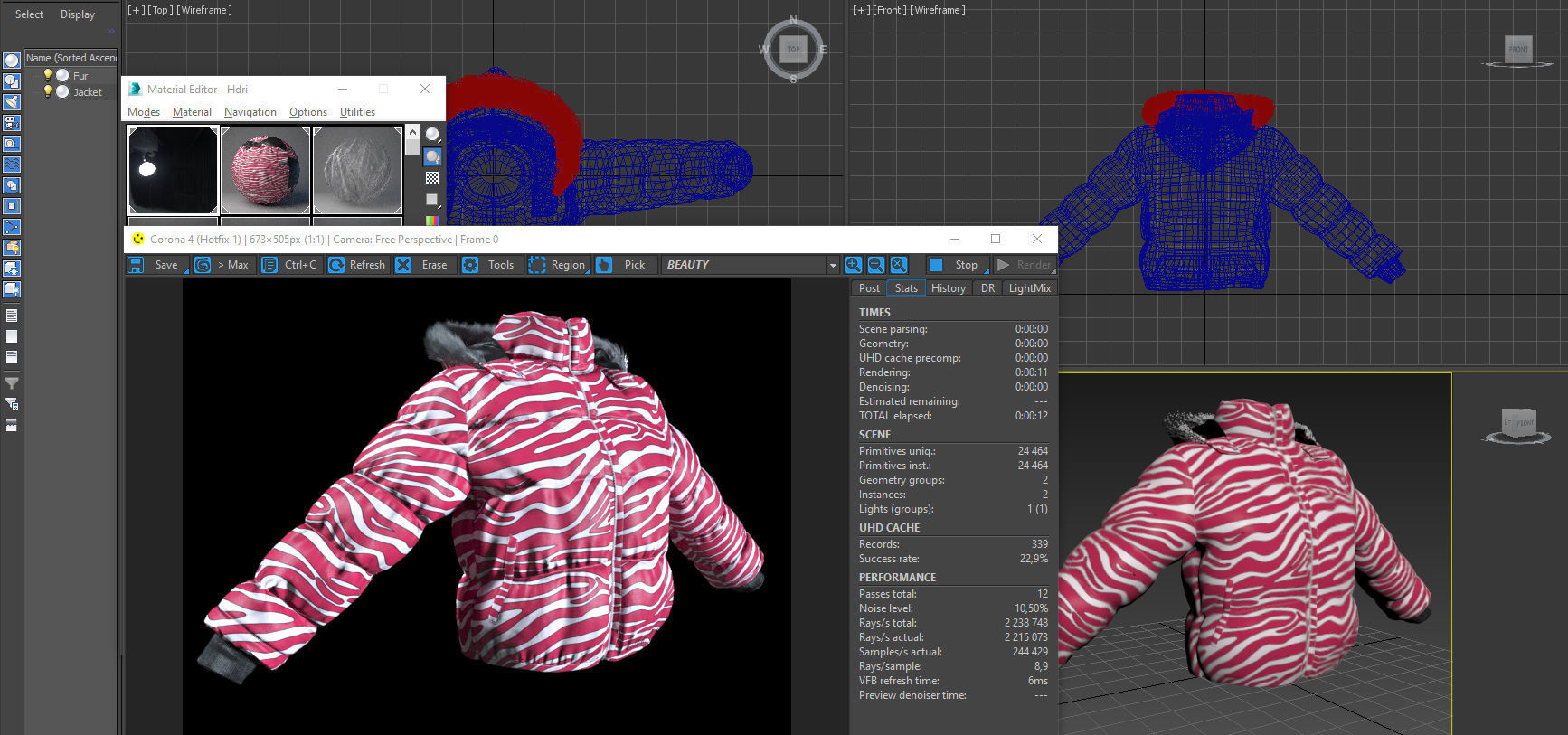Open the [Wireframe] shading menu of the Top viewport

pyautogui.click(x=204, y=10)
